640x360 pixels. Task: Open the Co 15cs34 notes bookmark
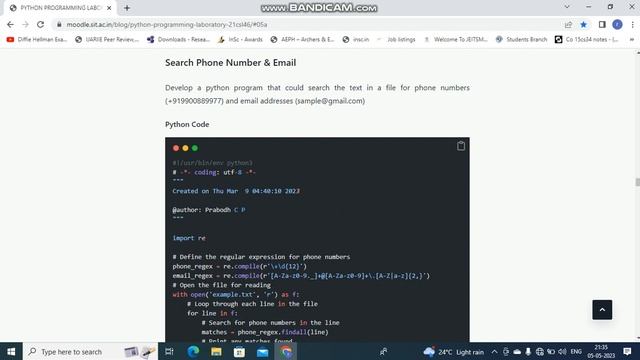click(x=587, y=39)
